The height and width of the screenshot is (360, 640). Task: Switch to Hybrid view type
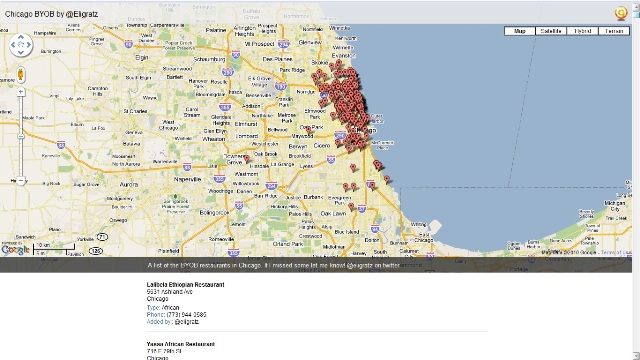click(583, 31)
